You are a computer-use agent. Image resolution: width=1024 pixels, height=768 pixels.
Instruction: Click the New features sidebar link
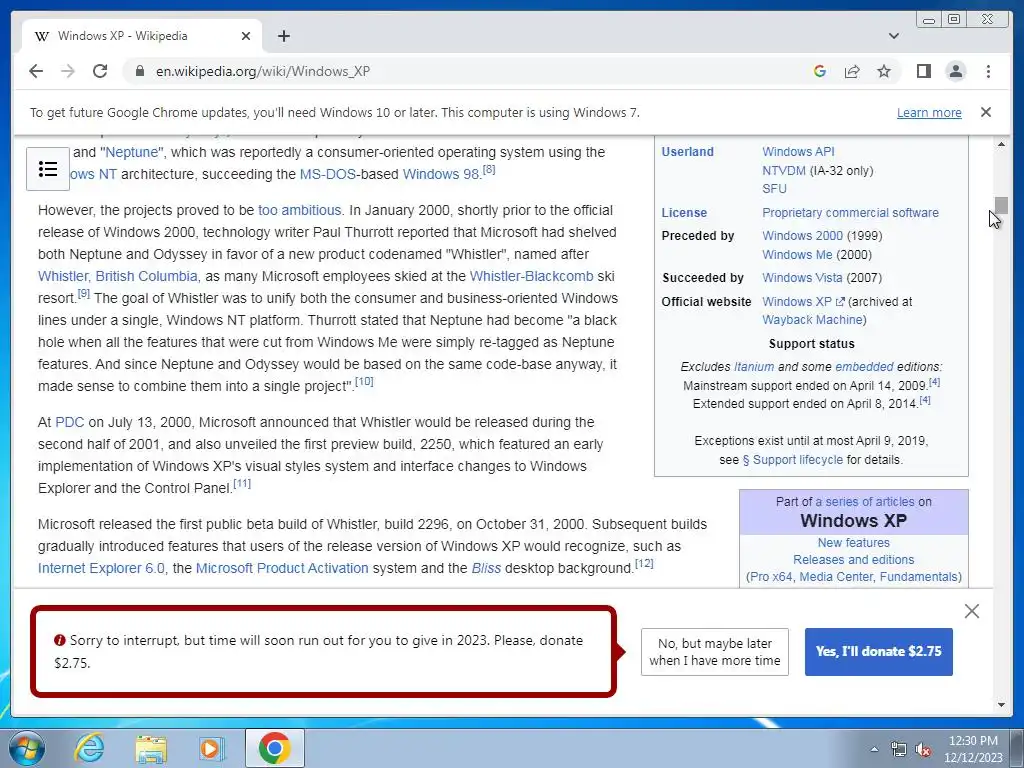point(854,543)
